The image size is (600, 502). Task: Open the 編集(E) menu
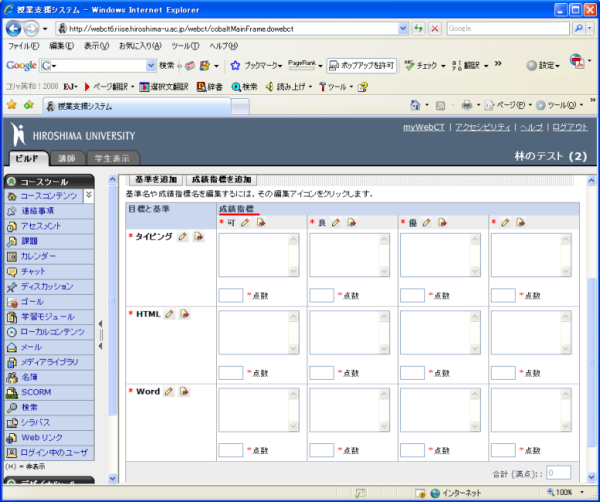(61, 46)
